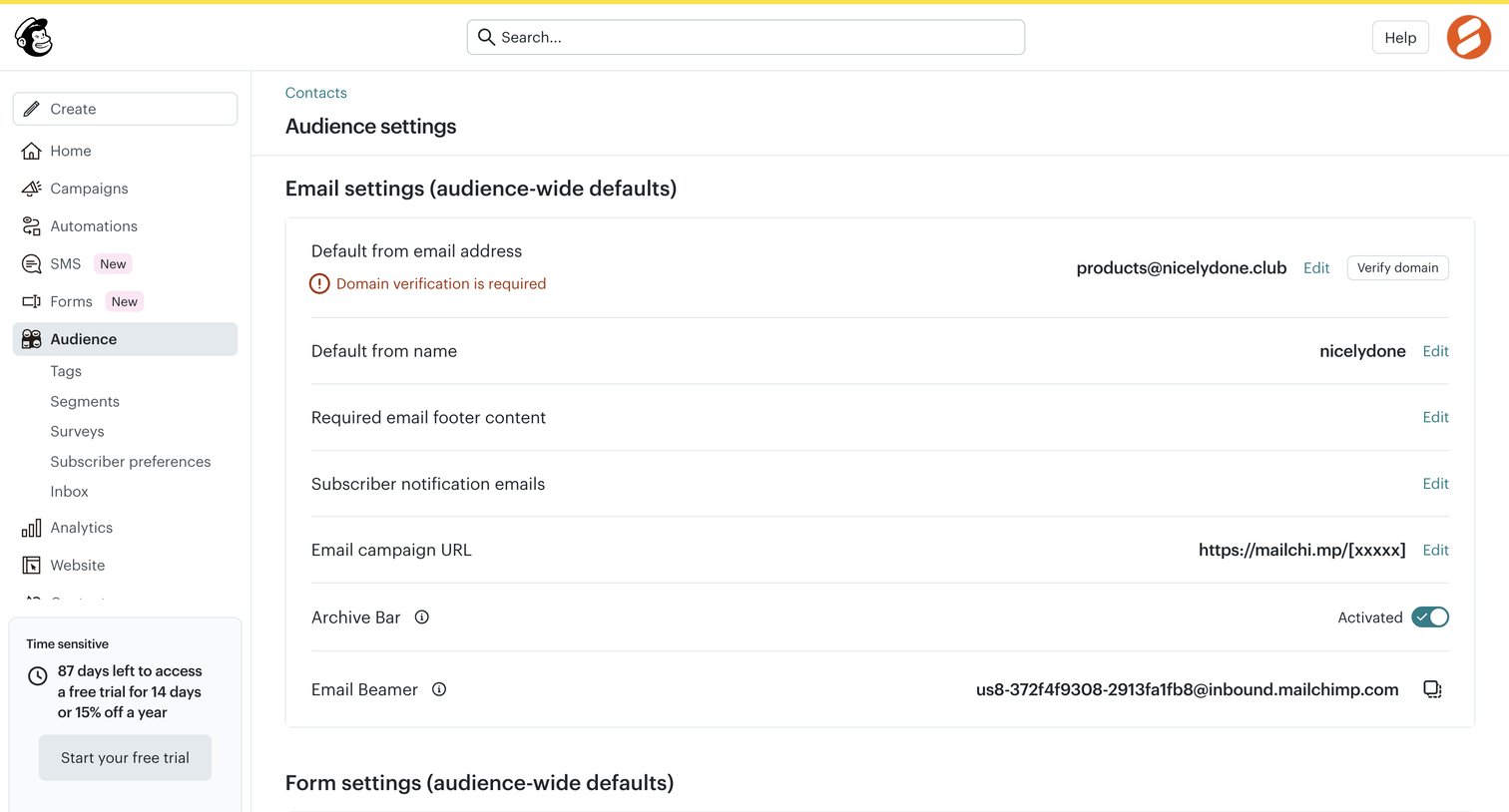Click the Archive Bar info icon
The height and width of the screenshot is (812, 1509).
click(422, 617)
